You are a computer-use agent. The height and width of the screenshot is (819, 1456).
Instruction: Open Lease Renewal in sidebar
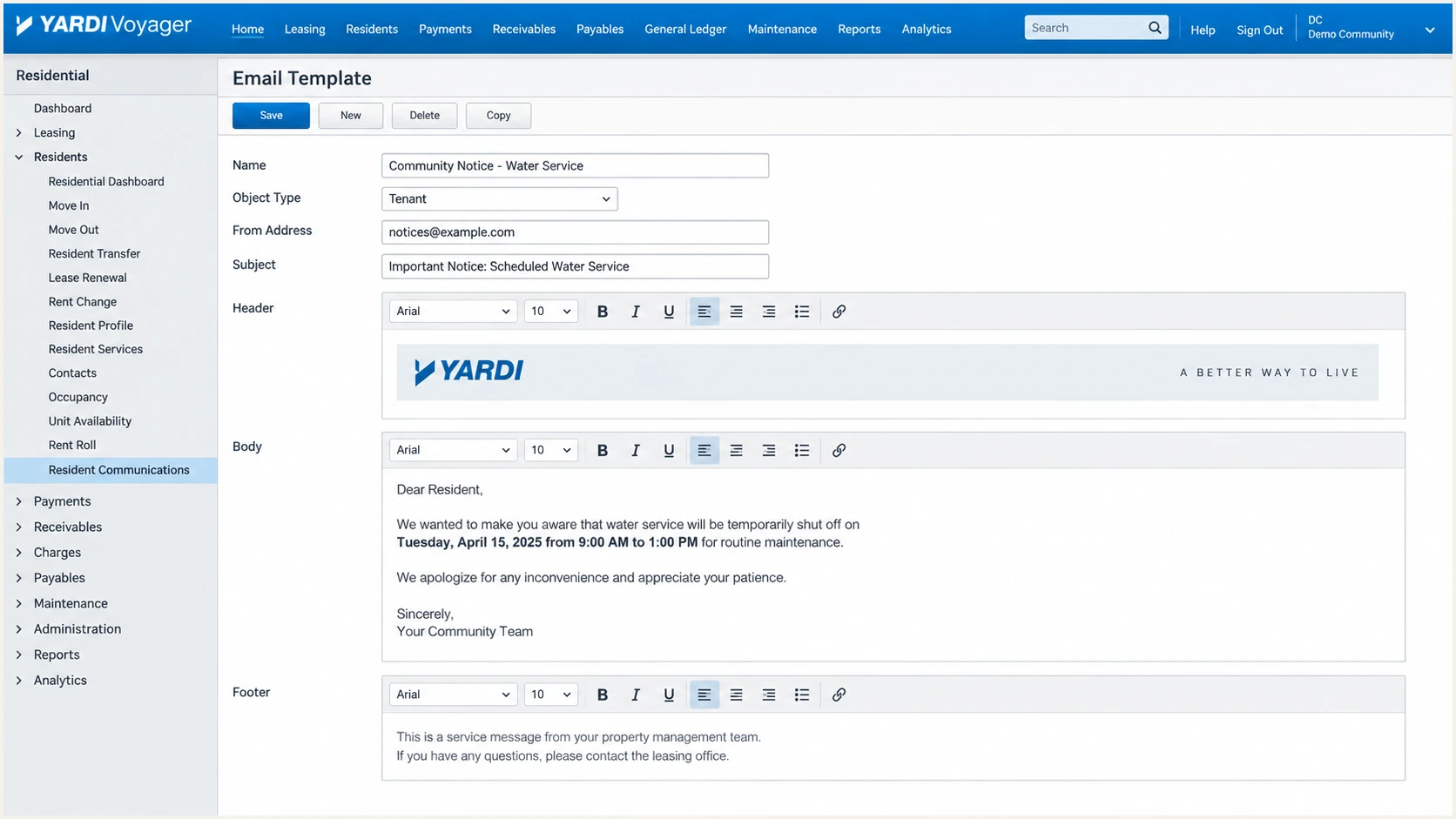(x=87, y=278)
